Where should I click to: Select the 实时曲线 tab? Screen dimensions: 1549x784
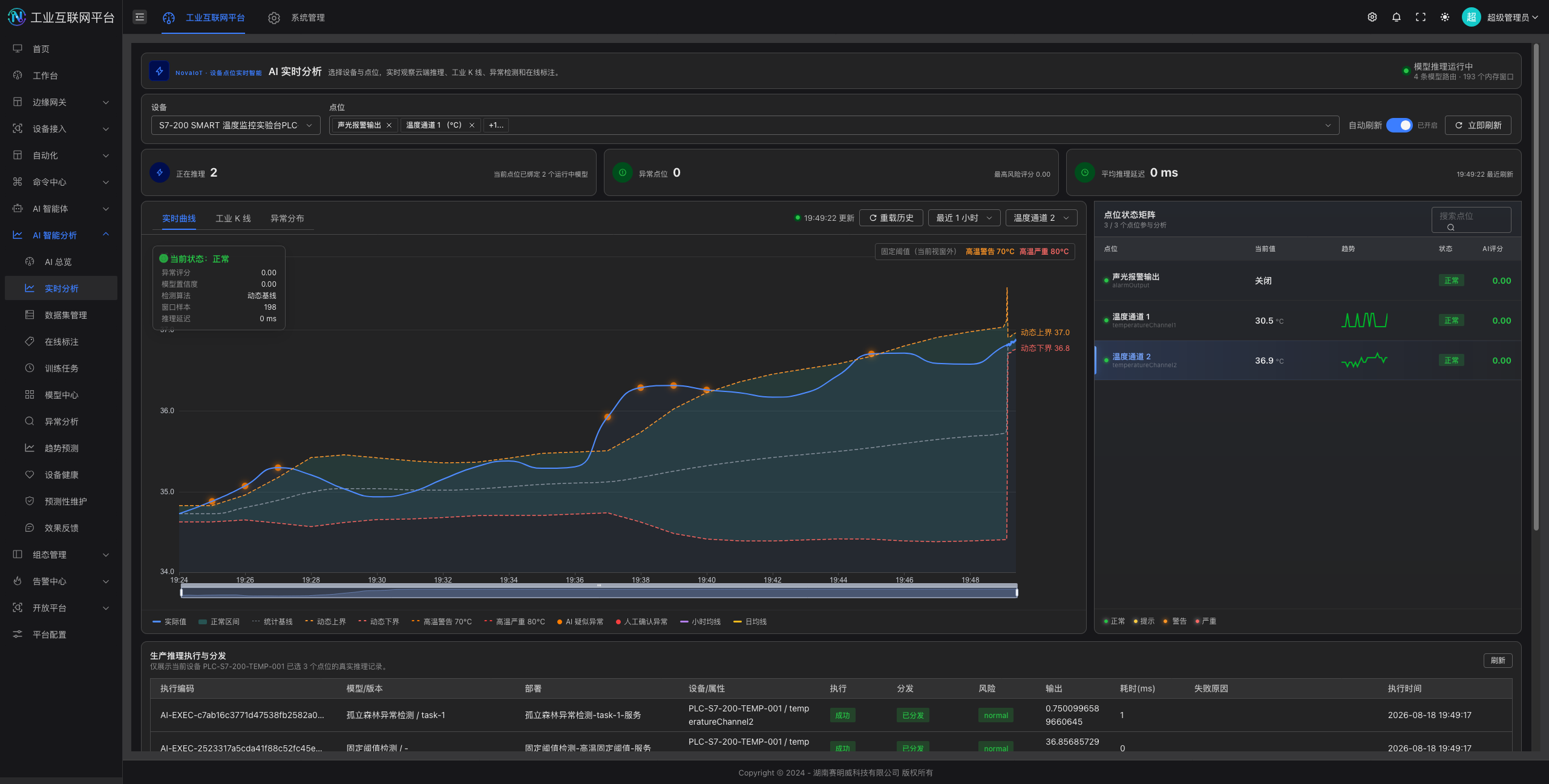179,218
